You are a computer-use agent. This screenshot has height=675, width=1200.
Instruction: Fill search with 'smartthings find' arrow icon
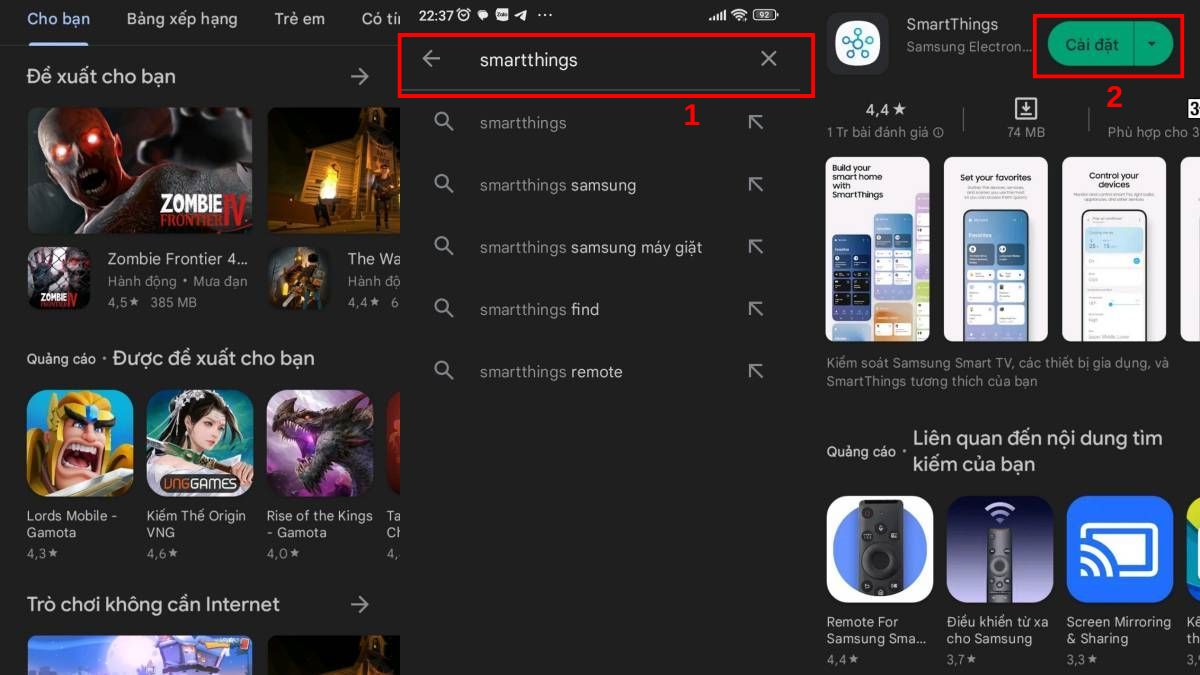click(756, 308)
